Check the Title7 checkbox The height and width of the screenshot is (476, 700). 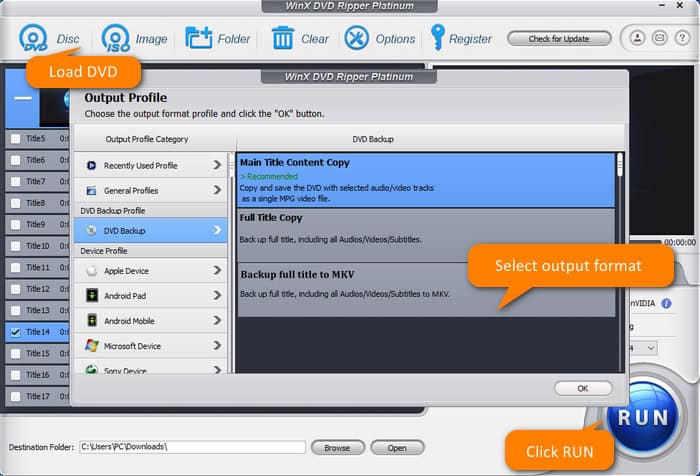(16, 182)
